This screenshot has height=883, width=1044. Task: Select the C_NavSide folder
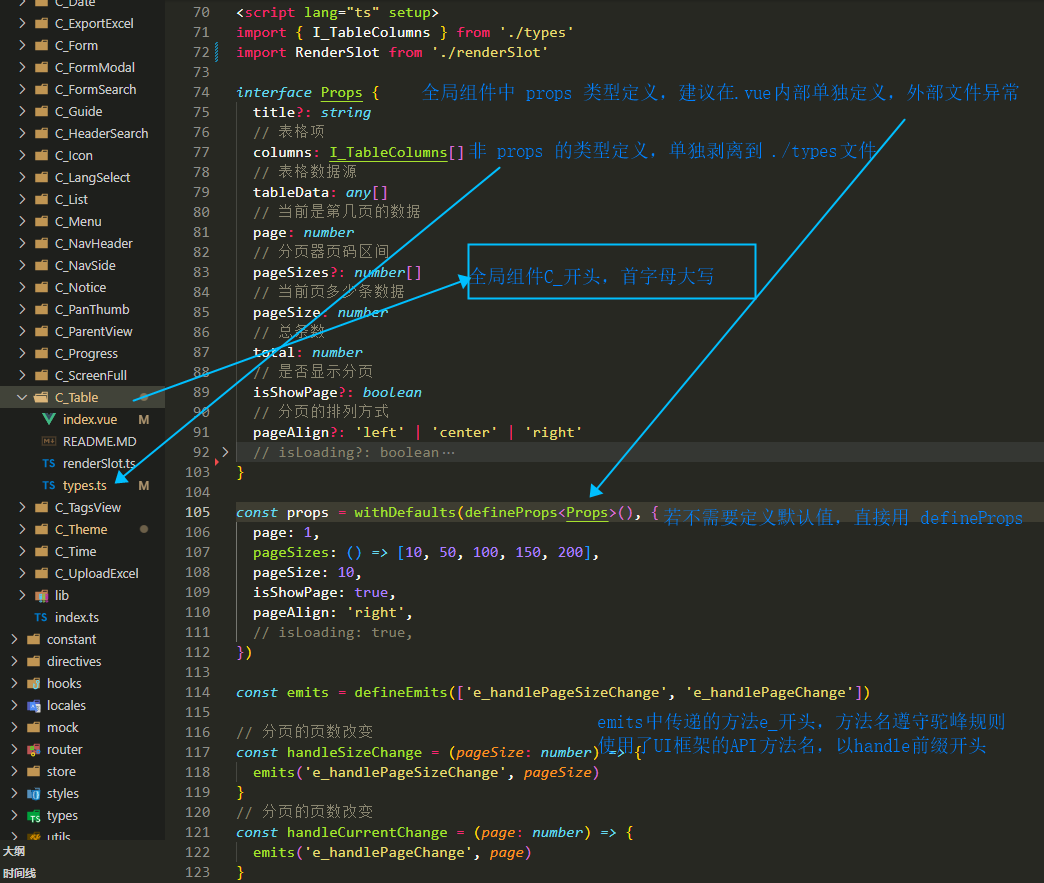click(x=83, y=265)
